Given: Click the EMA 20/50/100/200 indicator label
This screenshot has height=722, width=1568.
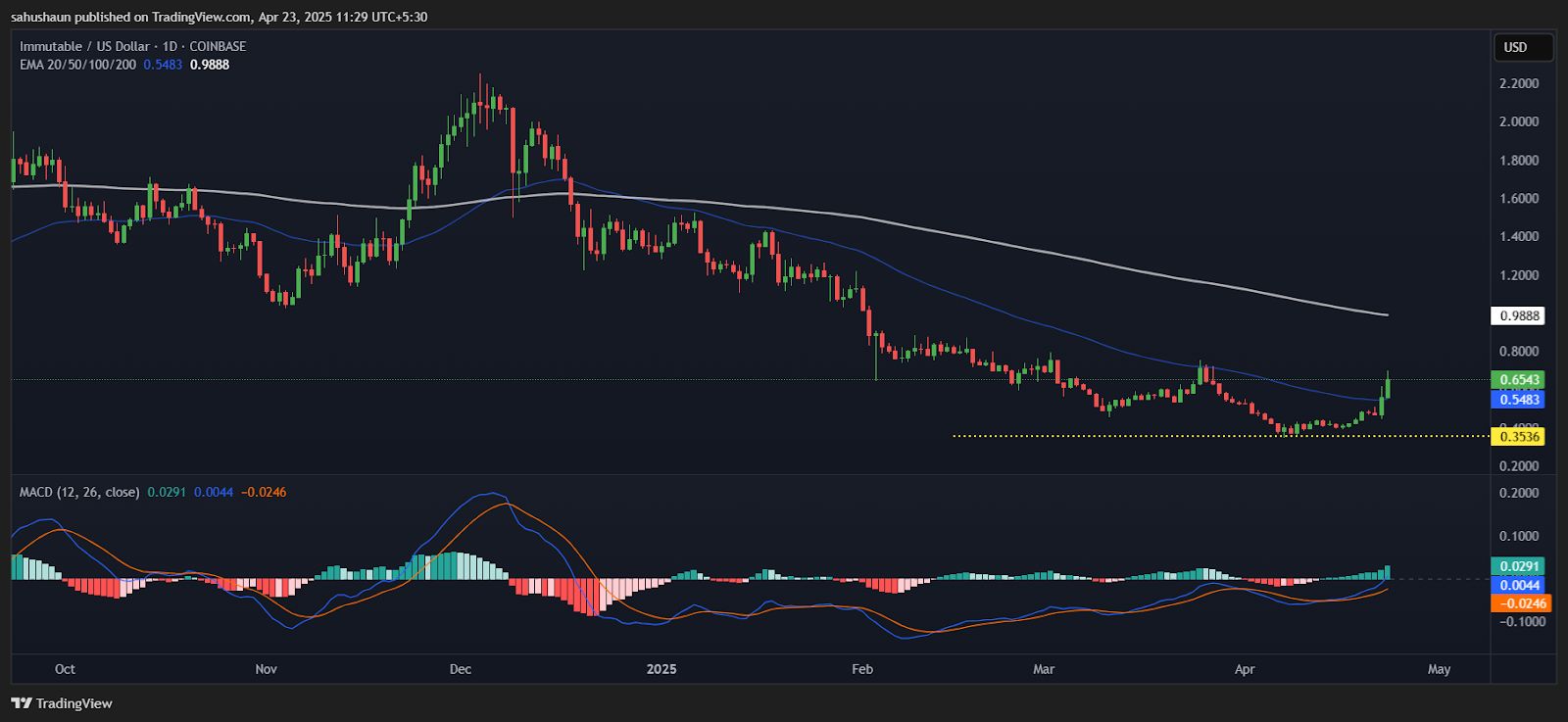Looking at the screenshot, I should (78, 65).
